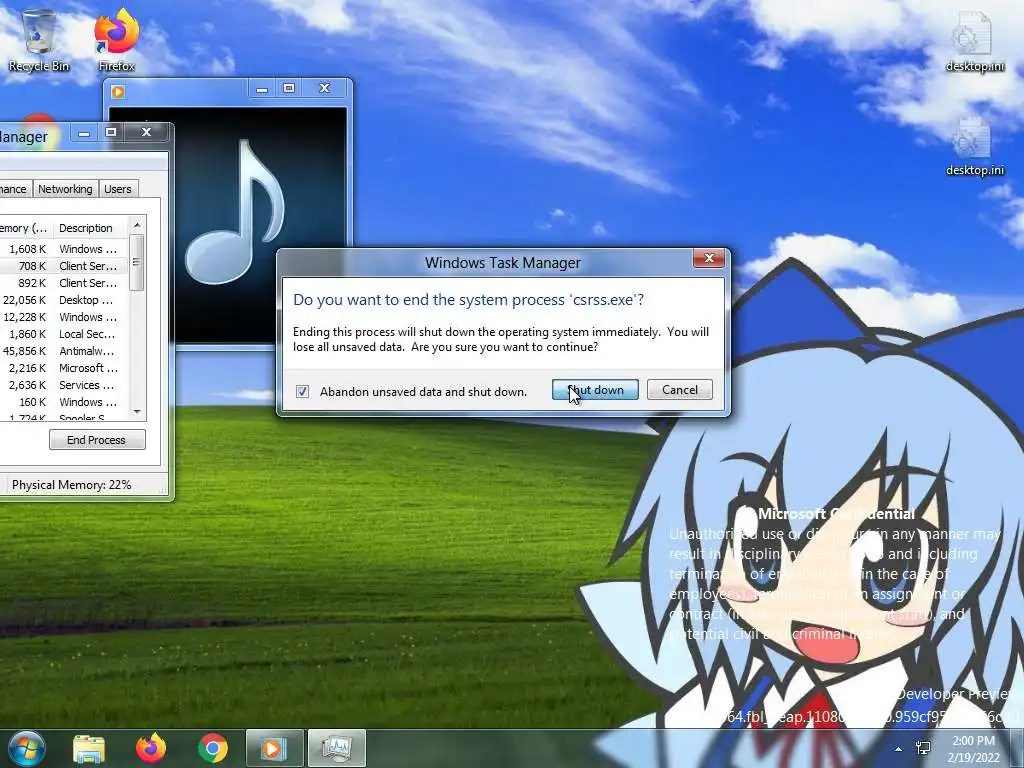Minimize the Media Player window
Screen dimensions: 1024x768
pos(262,88)
